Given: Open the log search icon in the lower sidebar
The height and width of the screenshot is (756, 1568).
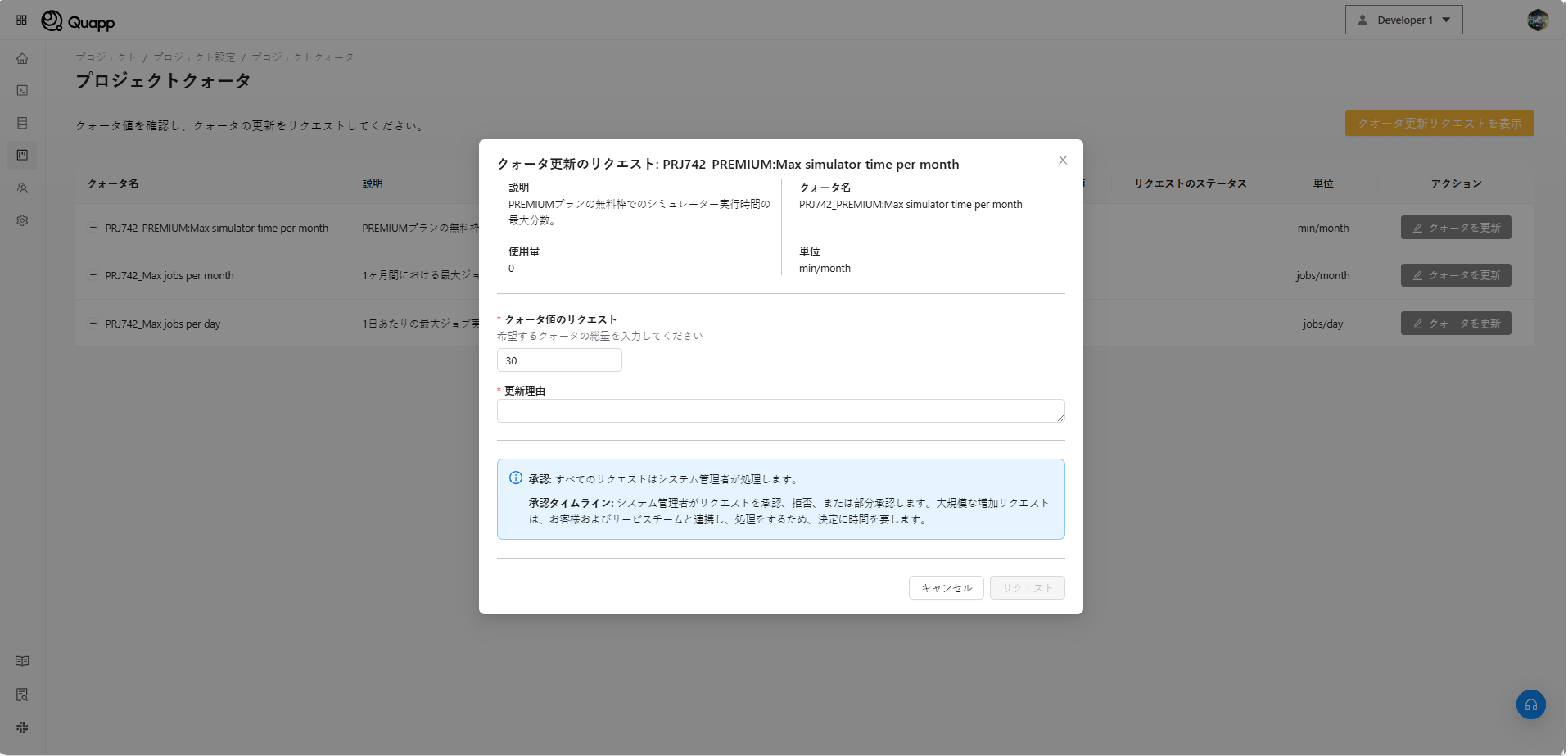Looking at the screenshot, I should point(22,694).
